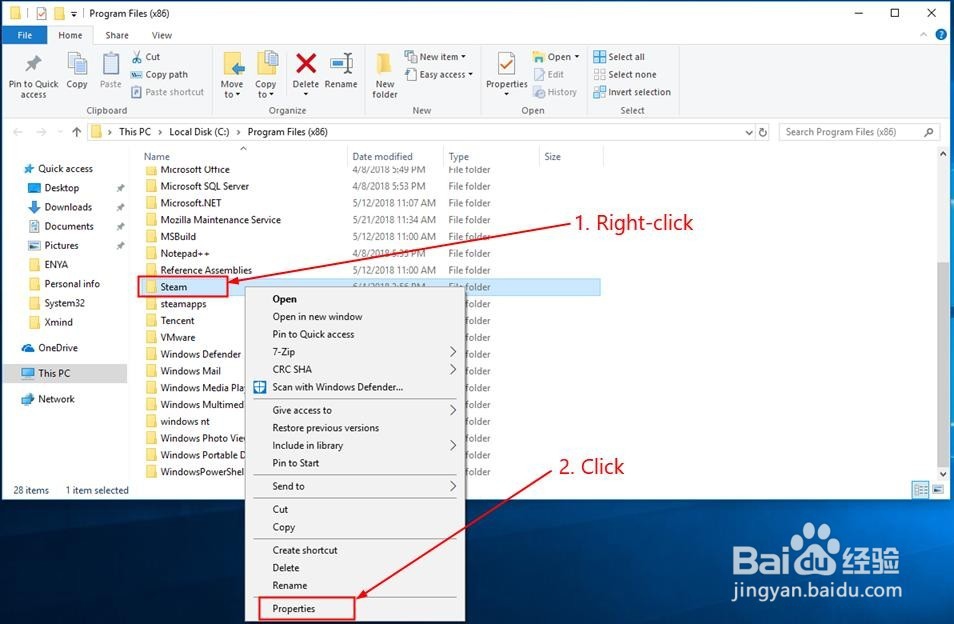Collapse the ribbon with the chevron
This screenshot has height=624, width=954.
[924, 35]
